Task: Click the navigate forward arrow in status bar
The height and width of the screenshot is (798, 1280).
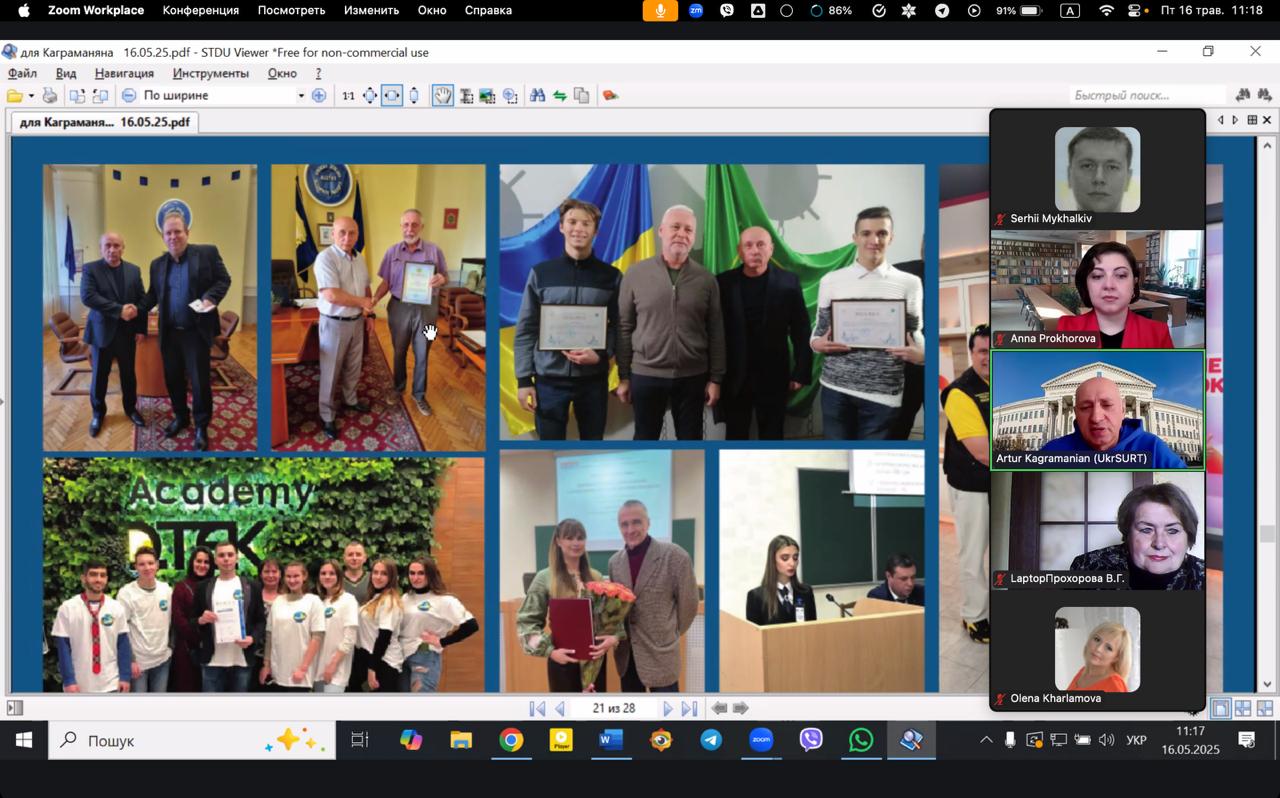Action: [x=741, y=708]
